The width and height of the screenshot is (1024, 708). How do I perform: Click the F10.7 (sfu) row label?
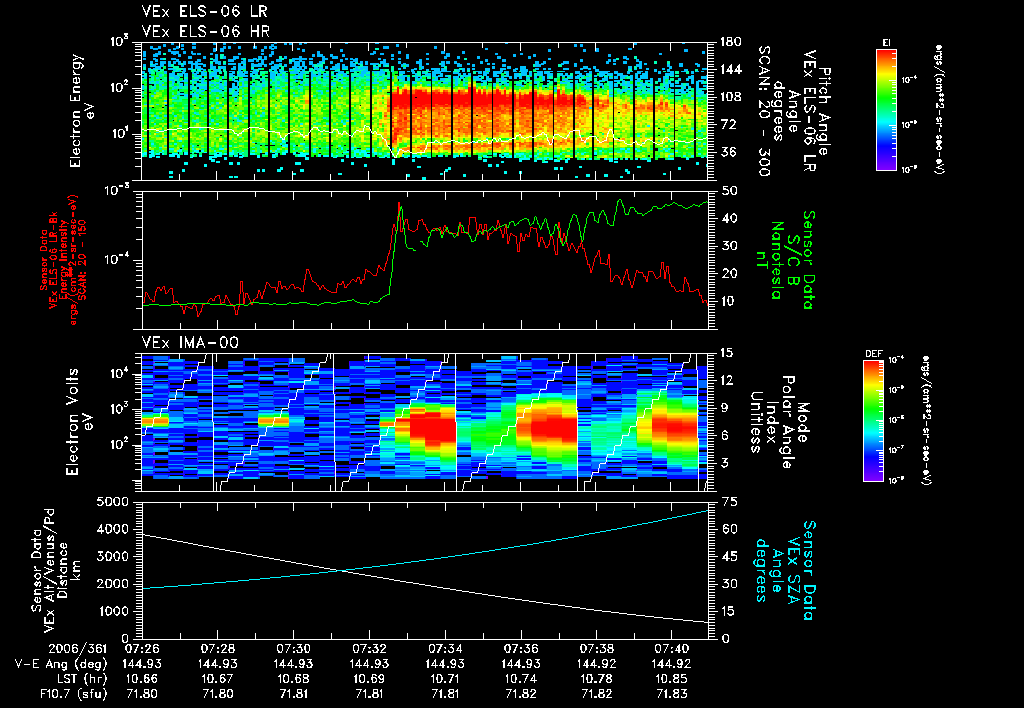pyautogui.click(x=72, y=694)
